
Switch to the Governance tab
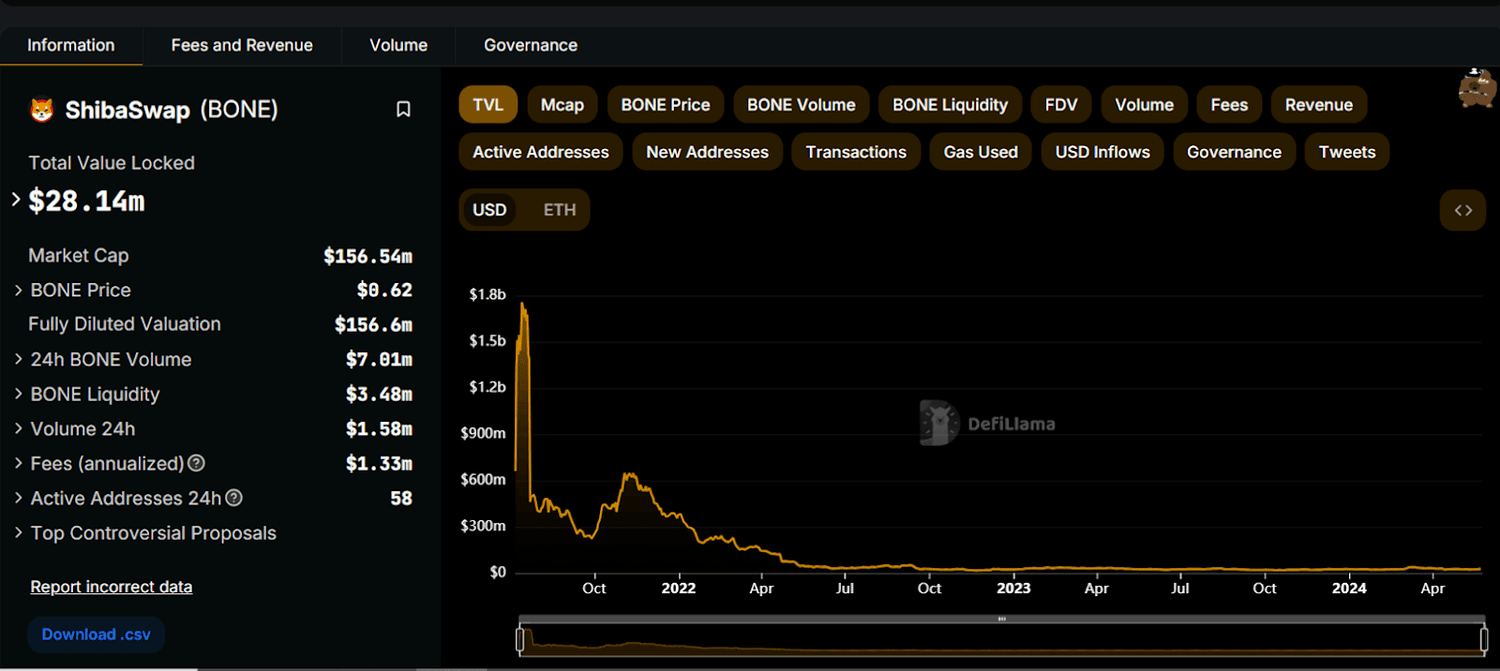530,45
